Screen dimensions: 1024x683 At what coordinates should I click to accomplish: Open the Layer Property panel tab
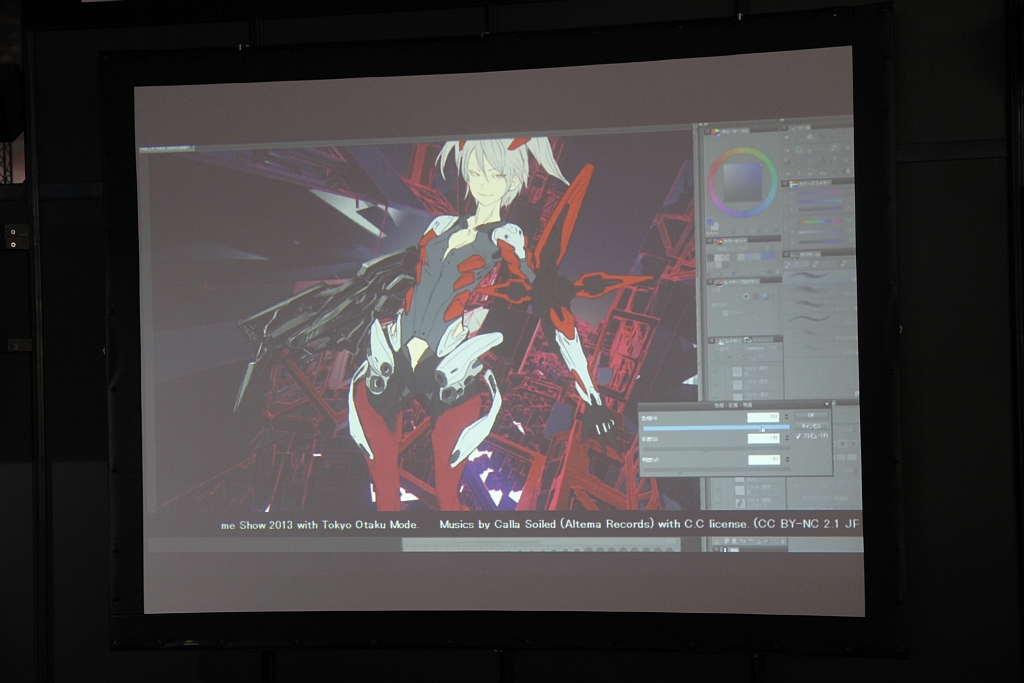(x=737, y=281)
